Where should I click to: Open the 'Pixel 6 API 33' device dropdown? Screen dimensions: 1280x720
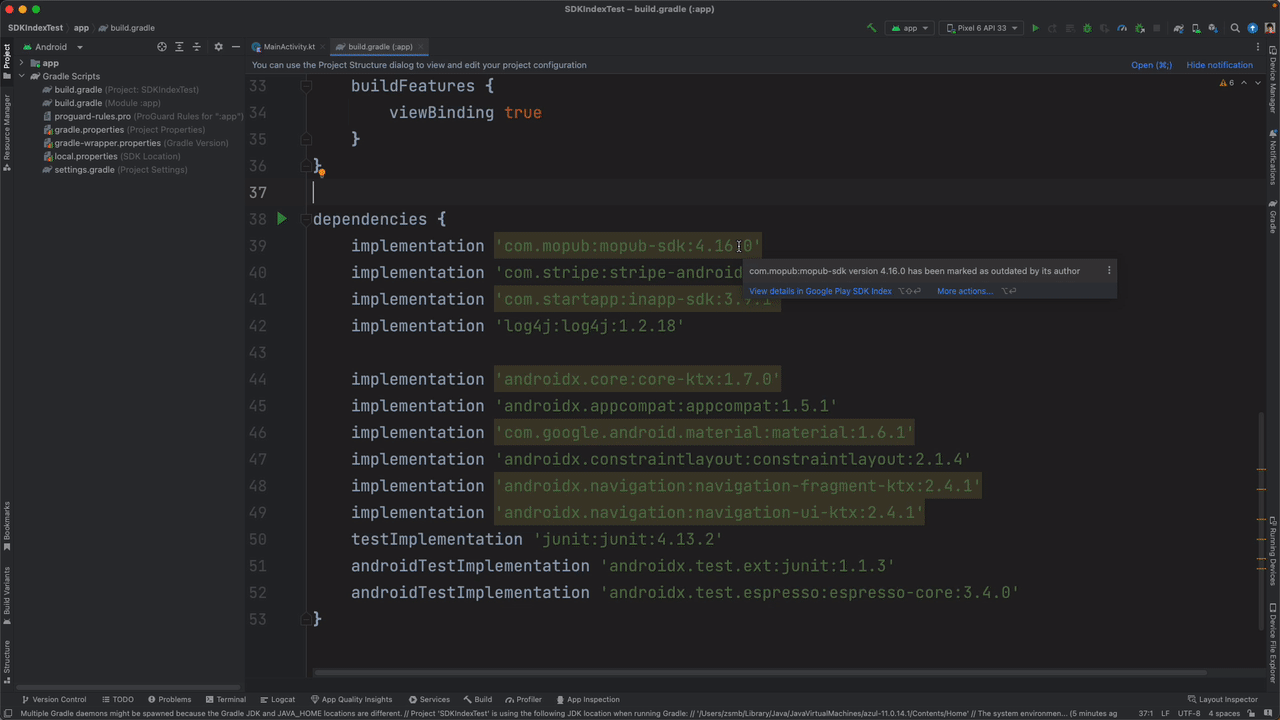(x=983, y=28)
